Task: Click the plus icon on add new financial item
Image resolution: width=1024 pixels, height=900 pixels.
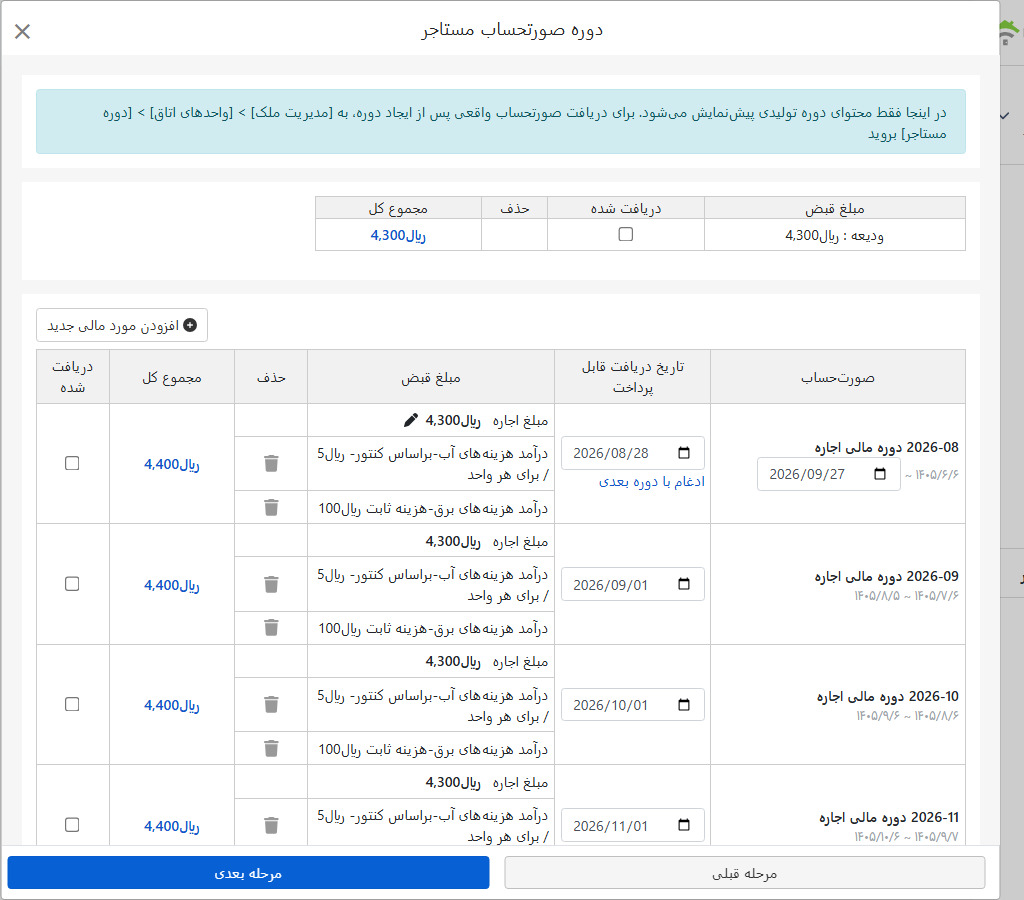Action: point(190,325)
